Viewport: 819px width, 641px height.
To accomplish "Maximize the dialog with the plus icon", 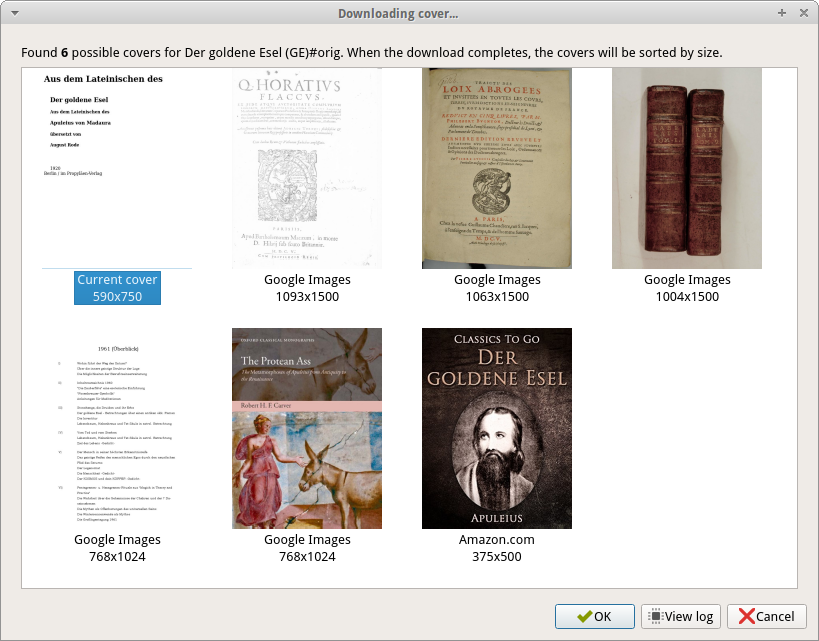I will coord(782,13).
